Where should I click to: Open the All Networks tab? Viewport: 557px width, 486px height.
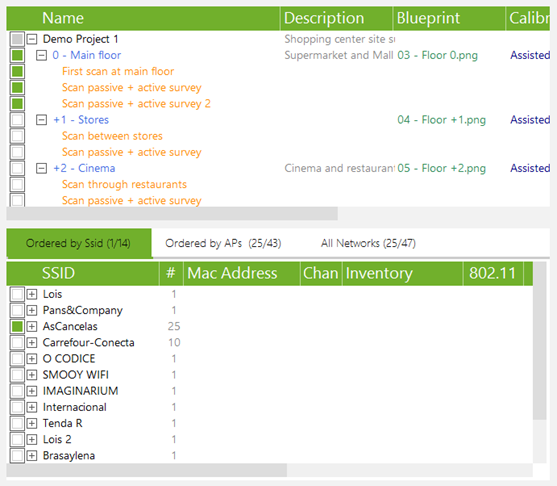coord(368,243)
